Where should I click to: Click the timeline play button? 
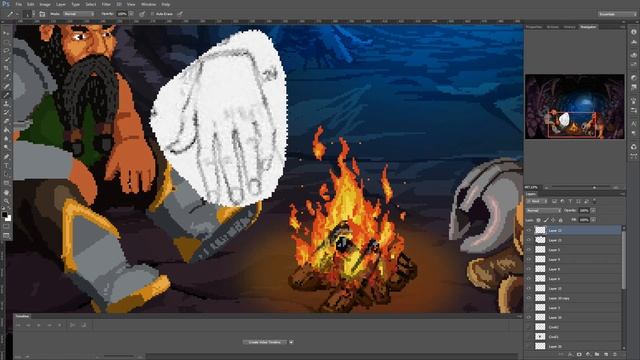pos(39,325)
